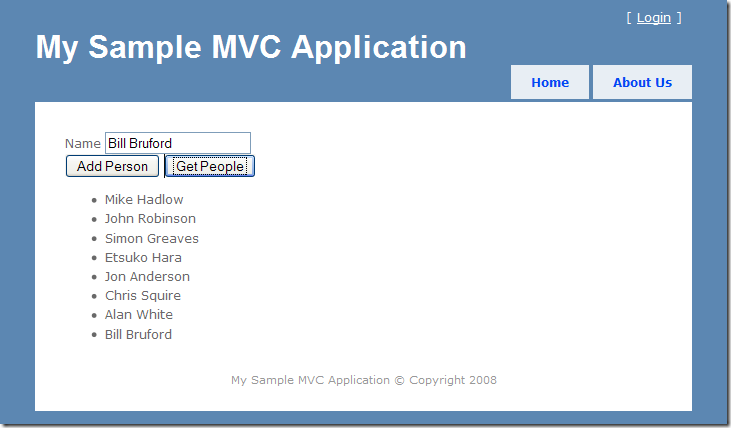731x428 pixels.
Task: Click the Get People button
Action: [210, 166]
